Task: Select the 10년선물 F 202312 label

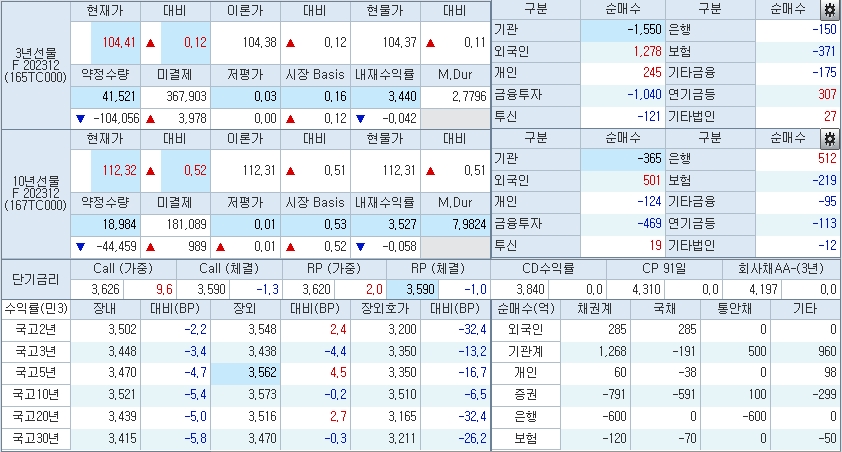Action: (x=35, y=193)
